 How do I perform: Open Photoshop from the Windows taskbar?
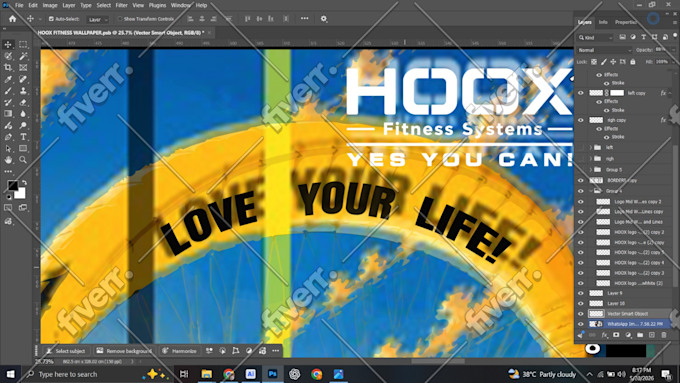pyautogui.click(x=273, y=374)
